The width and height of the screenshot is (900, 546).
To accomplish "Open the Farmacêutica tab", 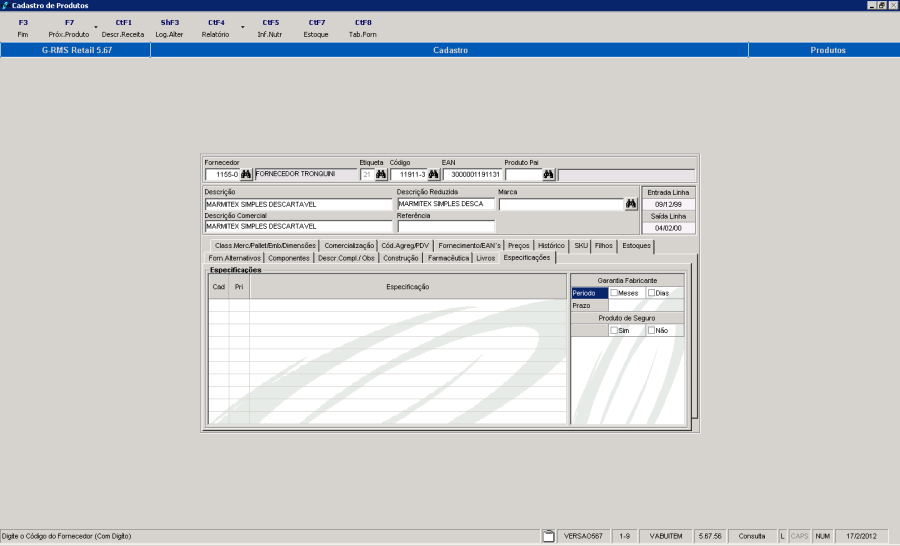I will pos(448,258).
